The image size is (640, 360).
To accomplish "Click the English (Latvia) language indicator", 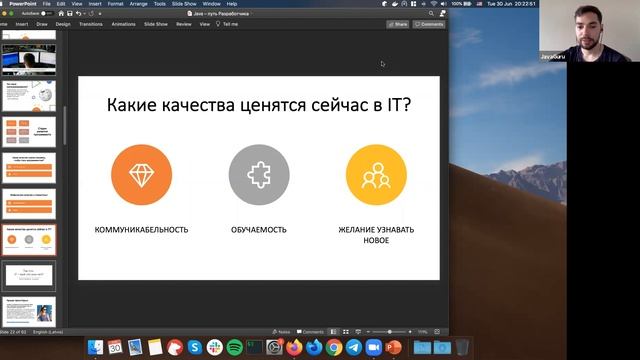I will tap(48, 332).
